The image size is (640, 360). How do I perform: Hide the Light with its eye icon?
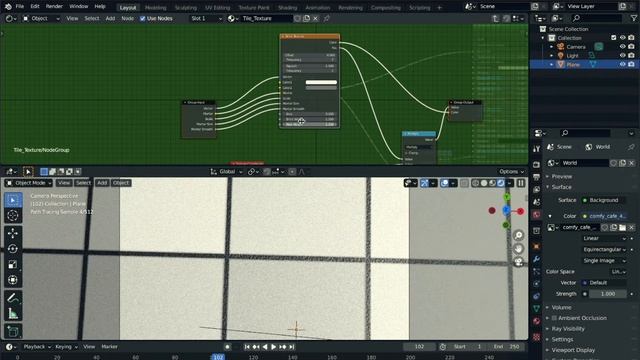622,56
